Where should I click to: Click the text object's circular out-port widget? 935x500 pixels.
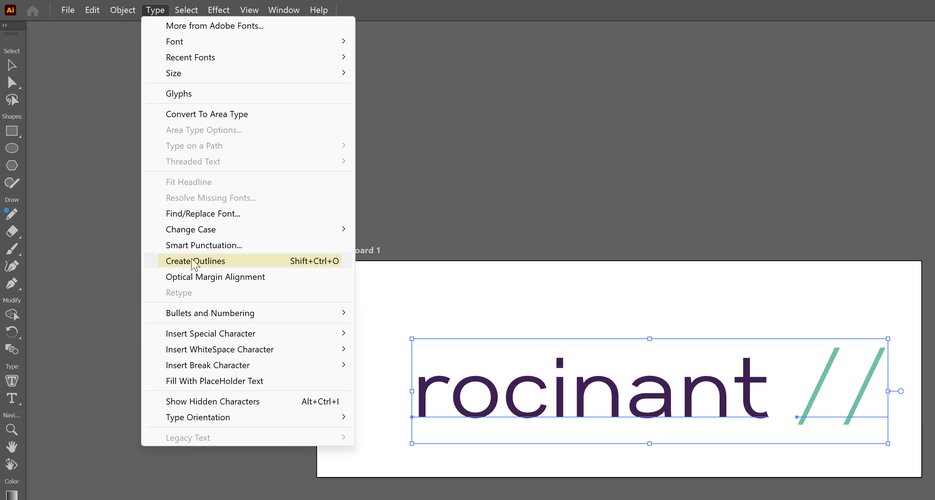point(900,391)
